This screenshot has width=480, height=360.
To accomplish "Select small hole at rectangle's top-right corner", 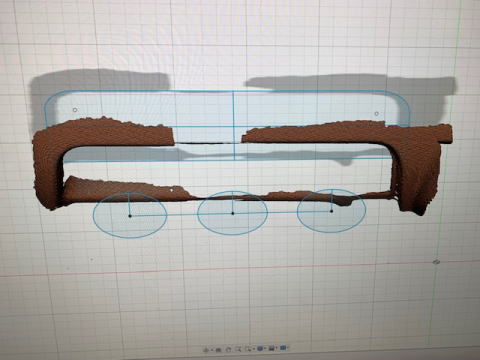I will coord(377,114).
